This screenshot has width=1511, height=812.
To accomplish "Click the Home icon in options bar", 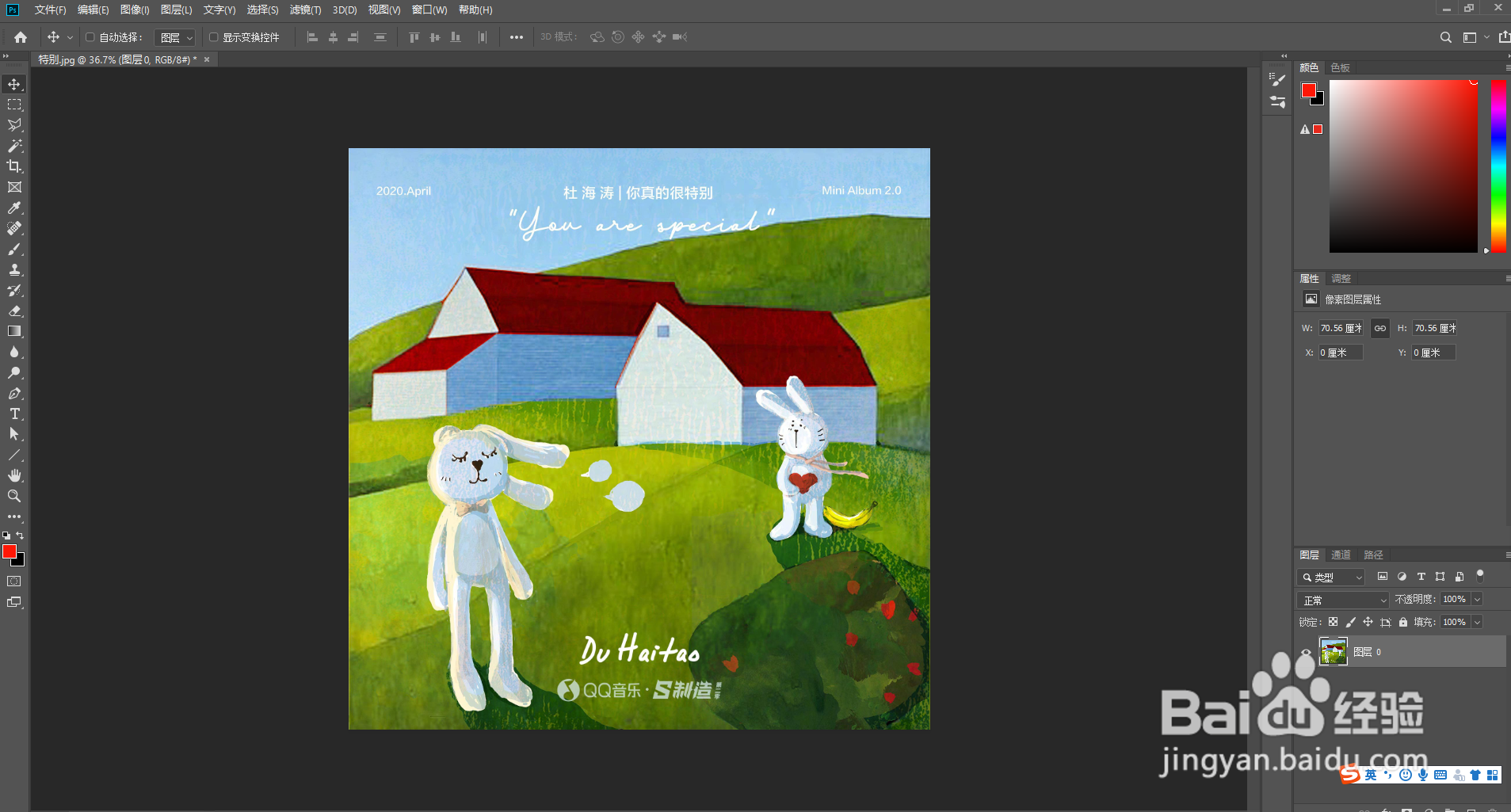I will pyautogui.click(x=21, y=37).
